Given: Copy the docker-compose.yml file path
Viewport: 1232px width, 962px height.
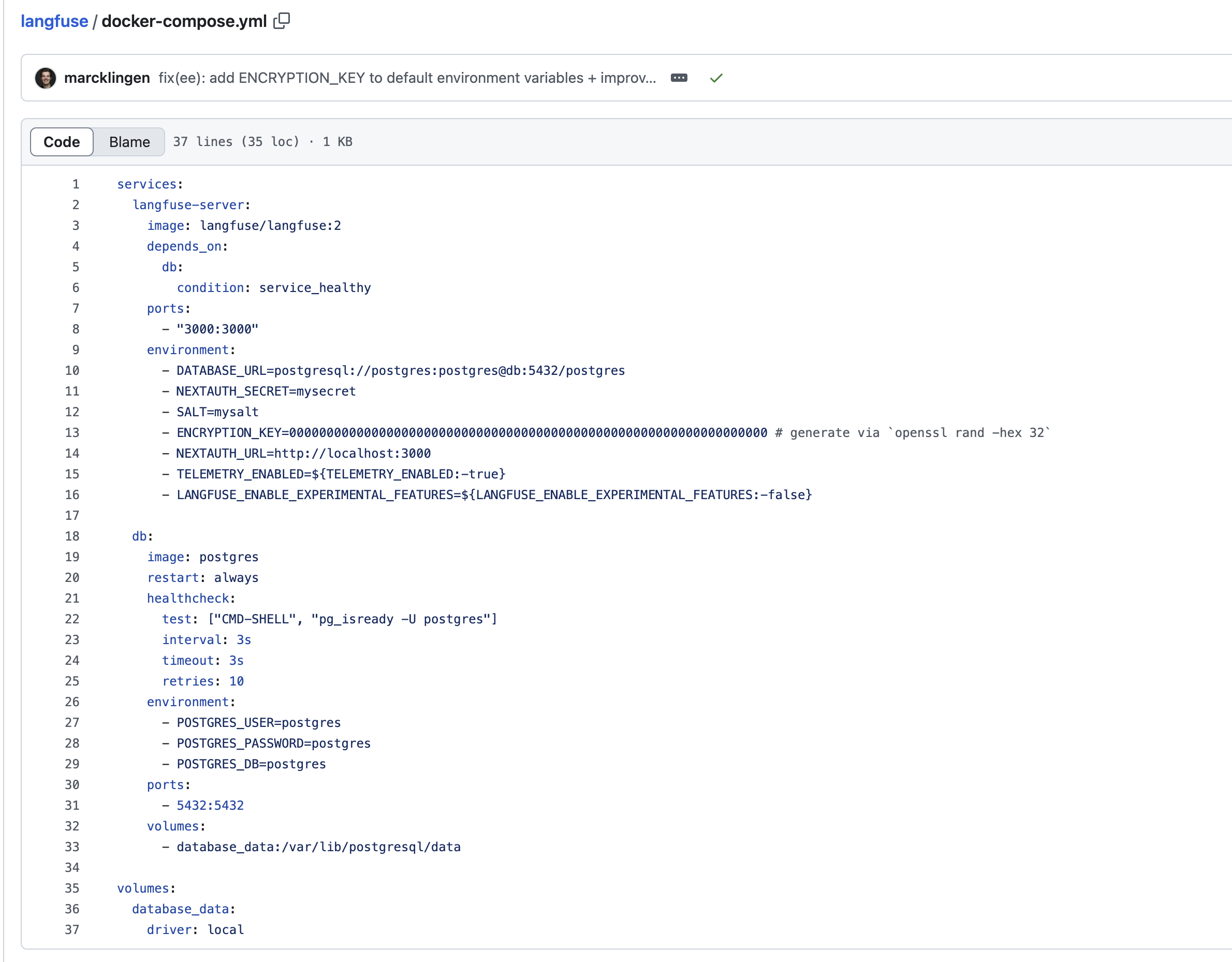Looking at the screenshot, I should click(x=282, y=21).
